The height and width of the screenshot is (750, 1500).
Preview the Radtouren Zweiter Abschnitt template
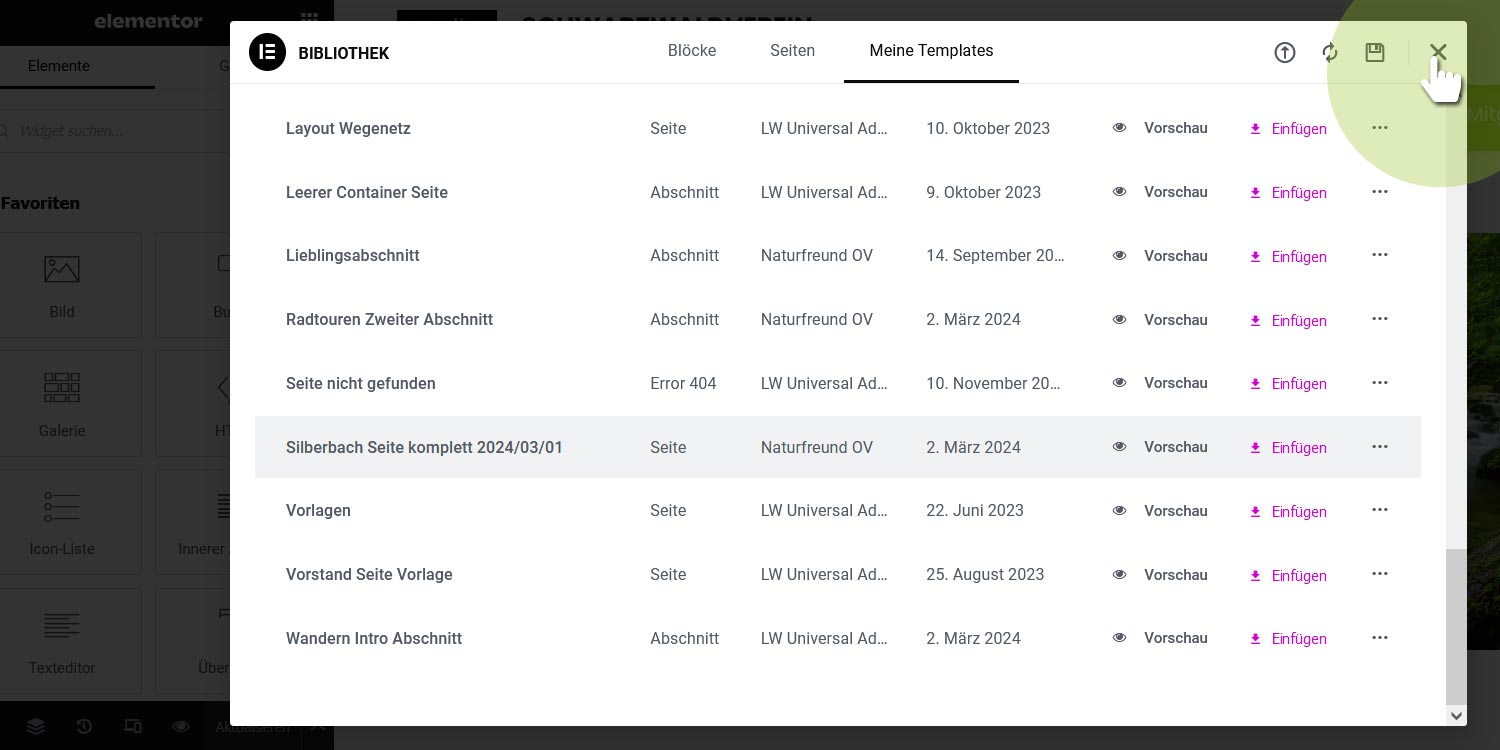(x=1160, y=320)
